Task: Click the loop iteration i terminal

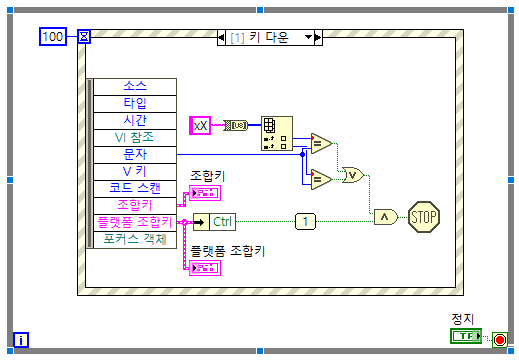Action: click(x=21, y=340)
